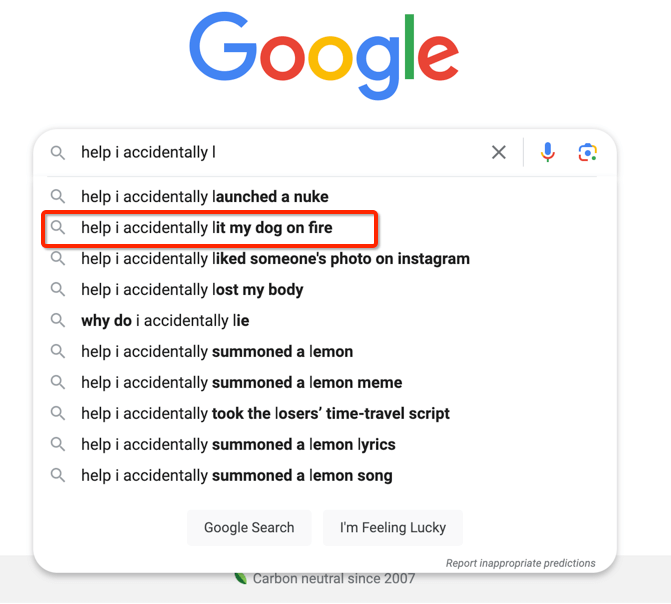Click the voice search microphone icon

point(547,152)
